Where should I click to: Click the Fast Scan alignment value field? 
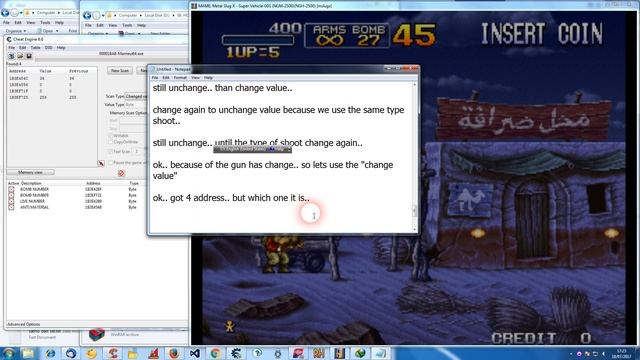(x=138, y=151)
